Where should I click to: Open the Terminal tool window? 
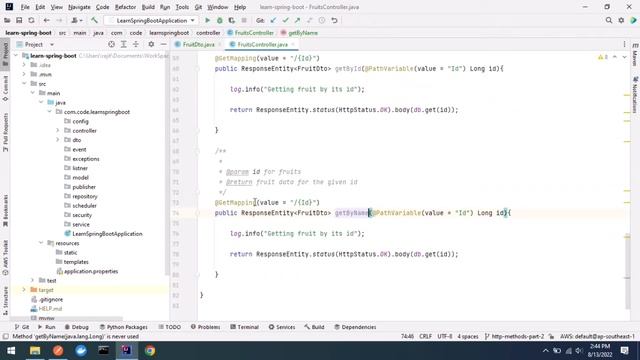244,327
